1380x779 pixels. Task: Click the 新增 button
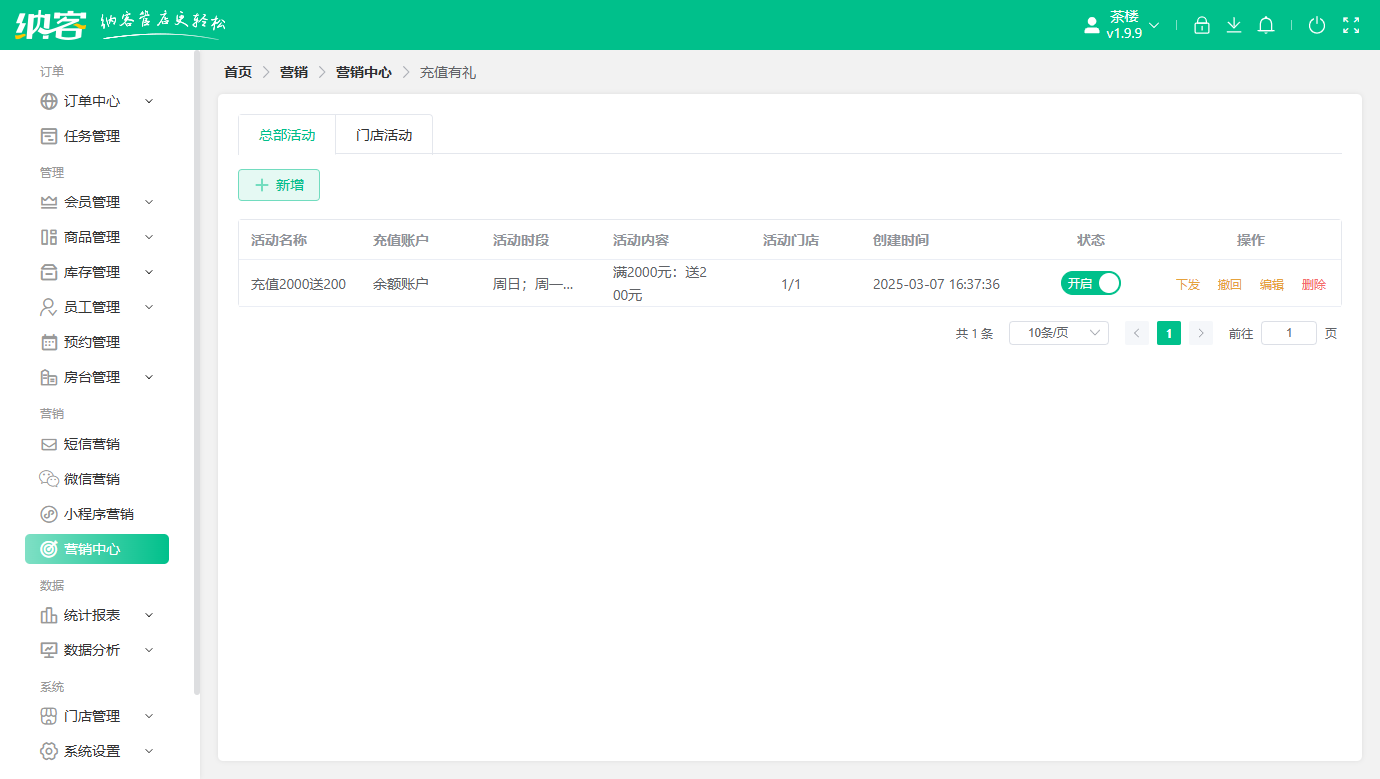[x=279, y=185]
